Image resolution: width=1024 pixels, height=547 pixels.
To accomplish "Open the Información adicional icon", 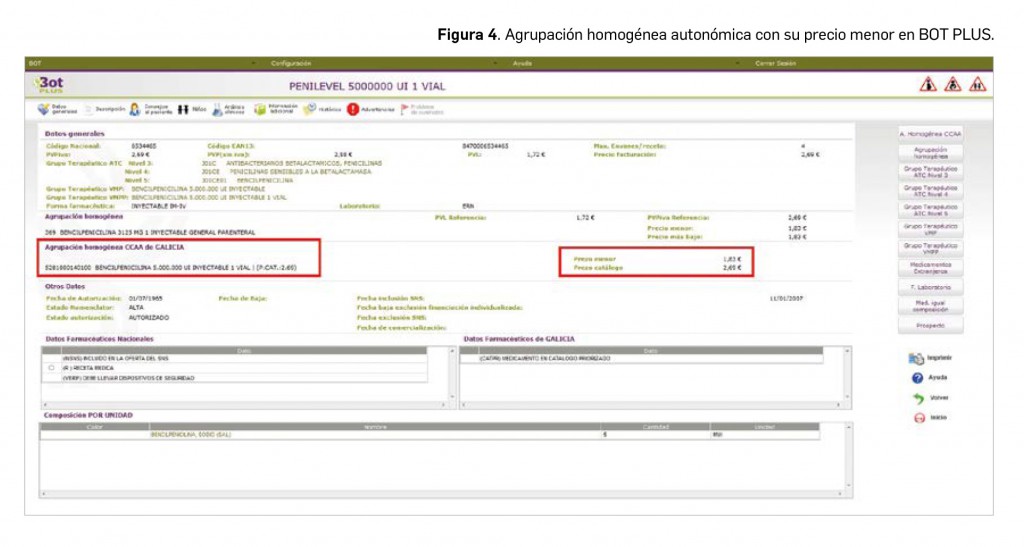I will point(260,109).
